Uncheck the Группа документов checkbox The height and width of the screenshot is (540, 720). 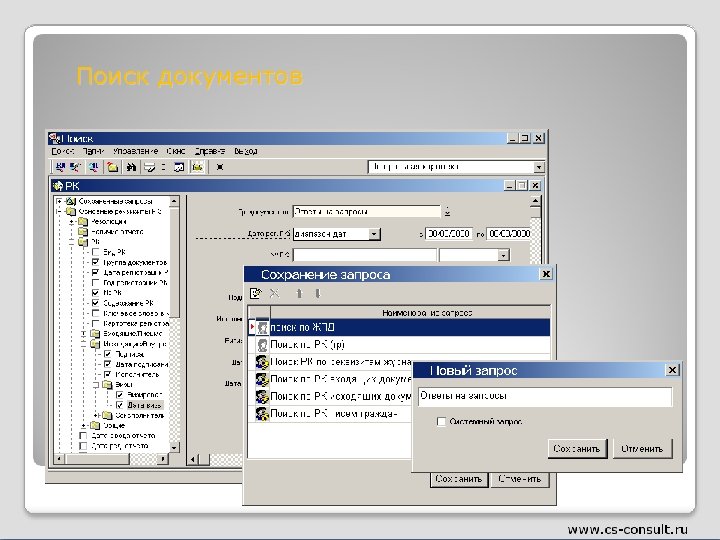96,262
